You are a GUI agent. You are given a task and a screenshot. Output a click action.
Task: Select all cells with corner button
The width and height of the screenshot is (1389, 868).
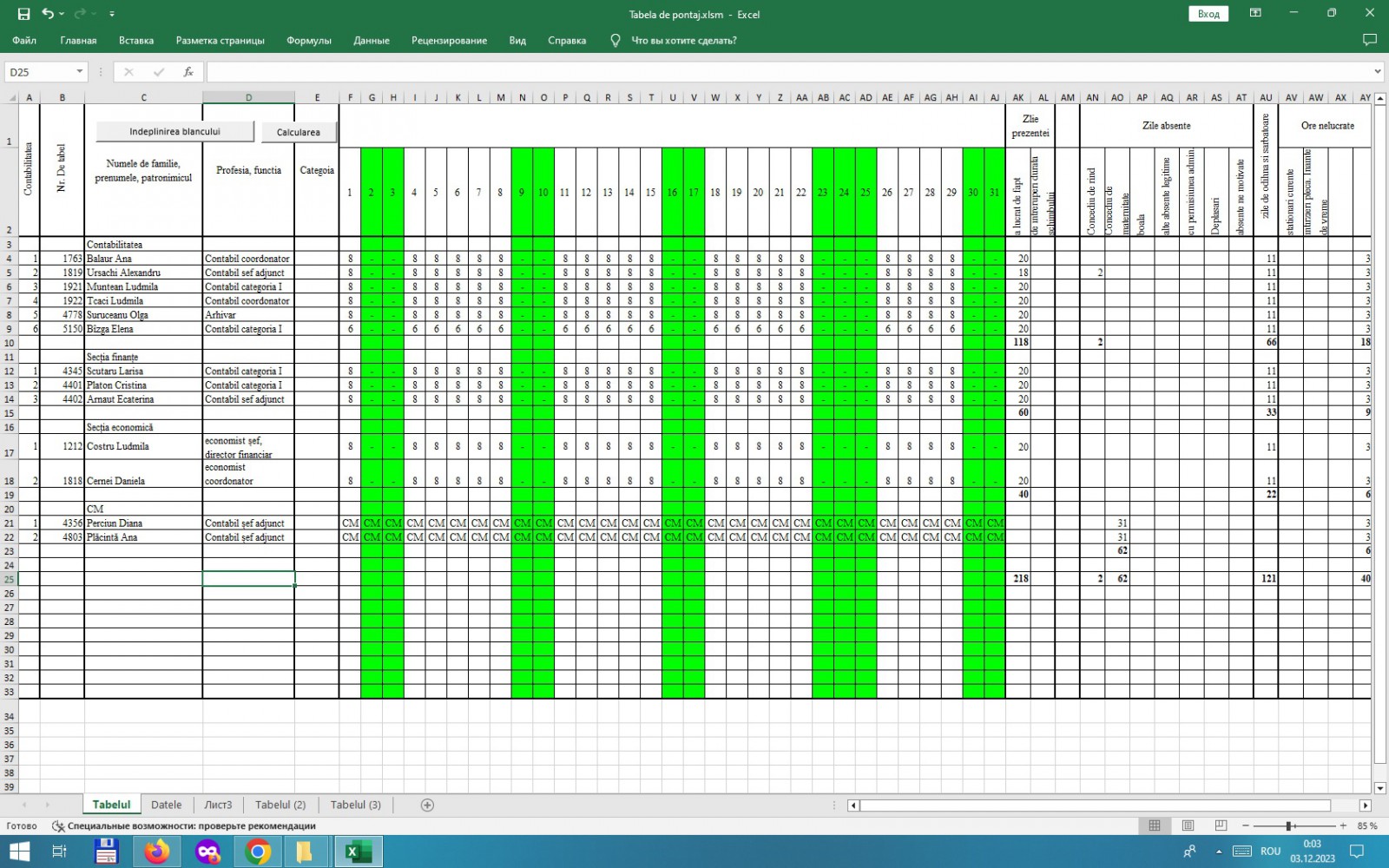[9, 97]
